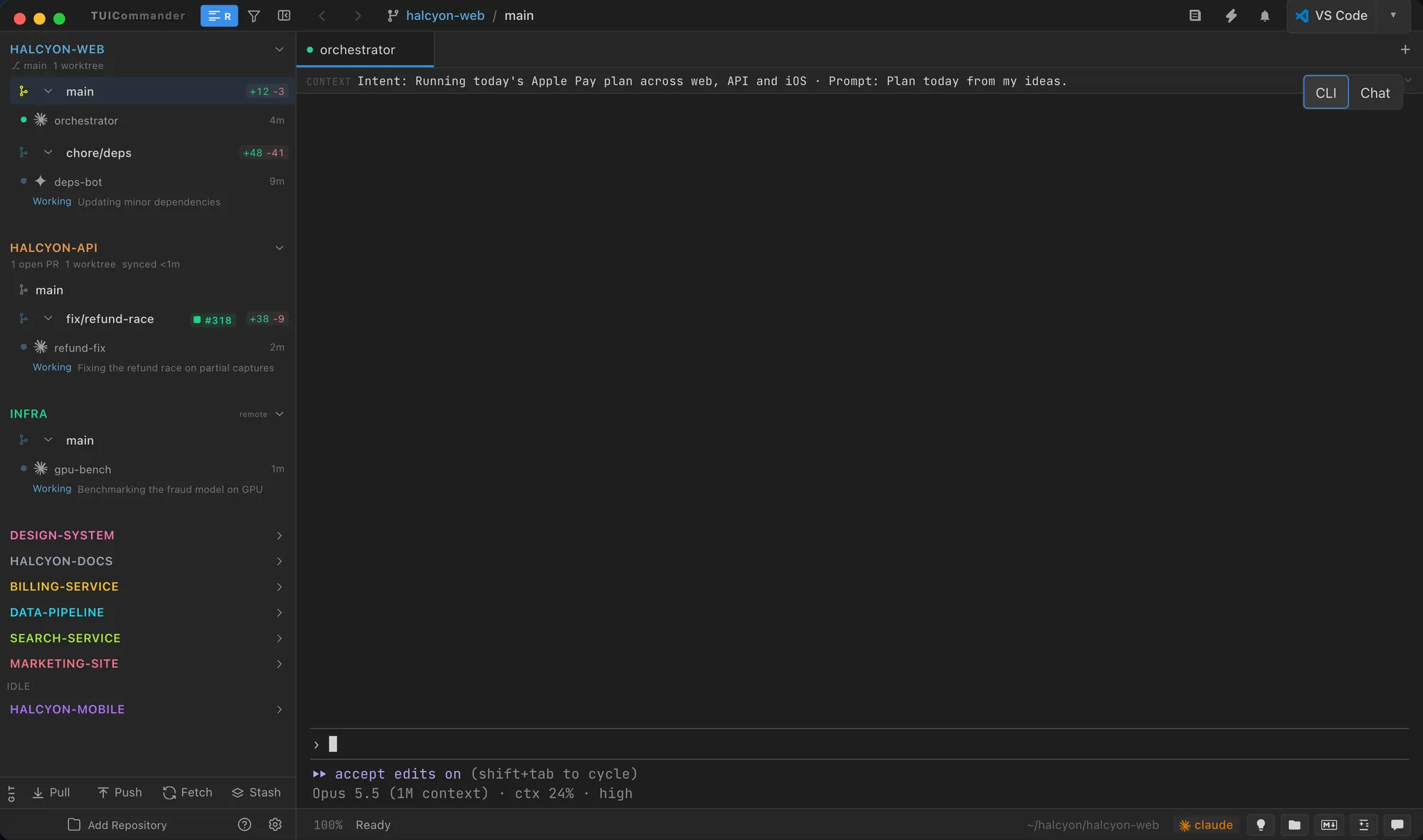Click the diff lines icon in status bar
This screenshot has height=840, width=1423.
[1364, 825]
